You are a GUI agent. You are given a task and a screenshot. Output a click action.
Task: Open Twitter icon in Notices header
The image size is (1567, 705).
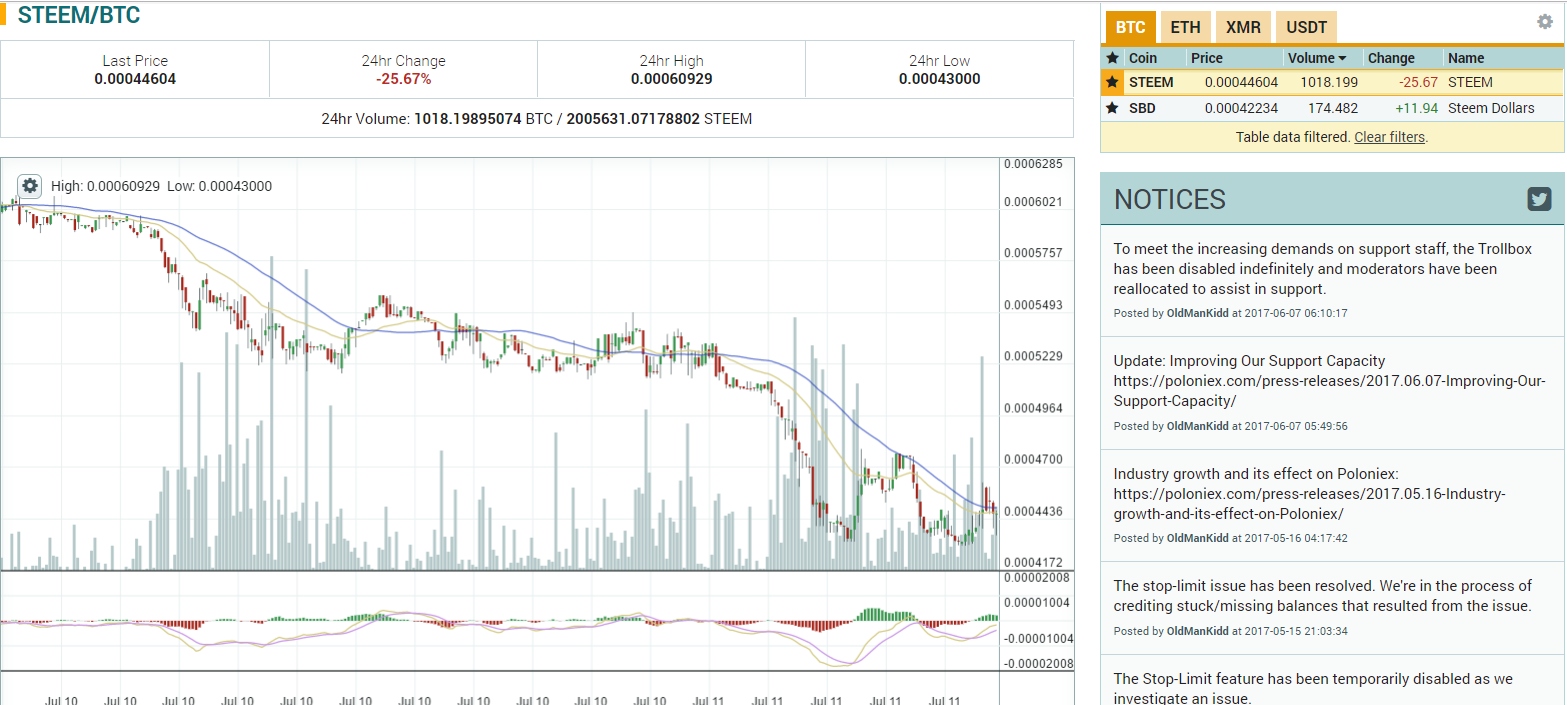click(x=1539, y=199)
